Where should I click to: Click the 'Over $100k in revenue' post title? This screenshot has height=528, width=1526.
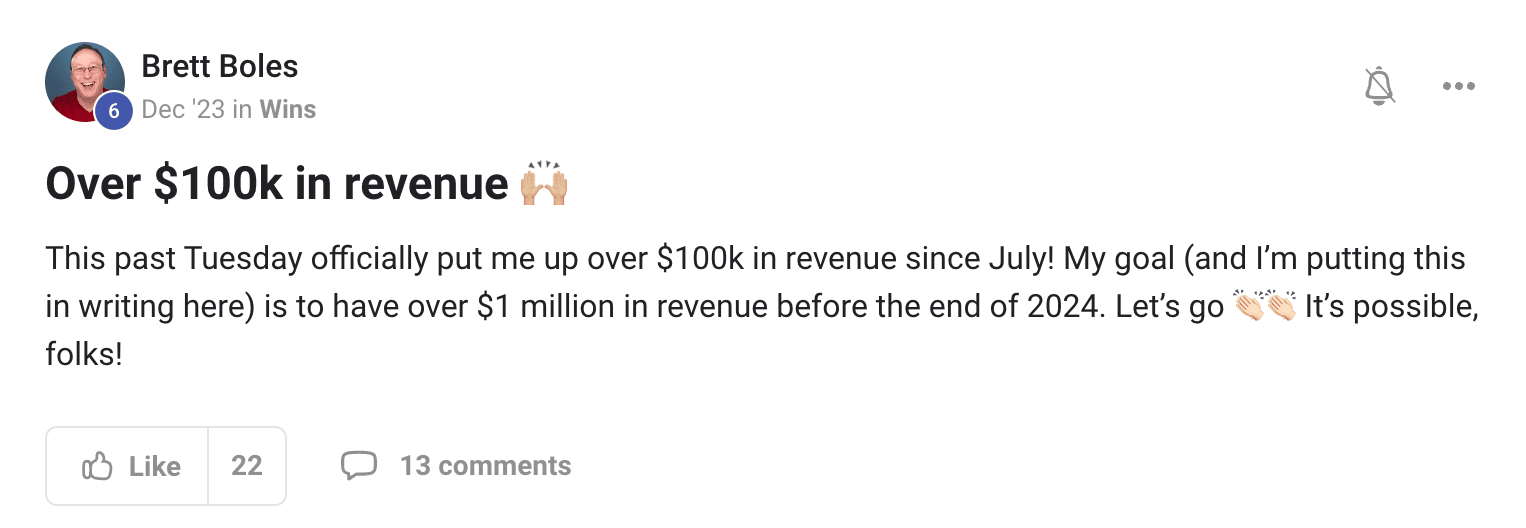pyautogui.click(x=278, y=185)
